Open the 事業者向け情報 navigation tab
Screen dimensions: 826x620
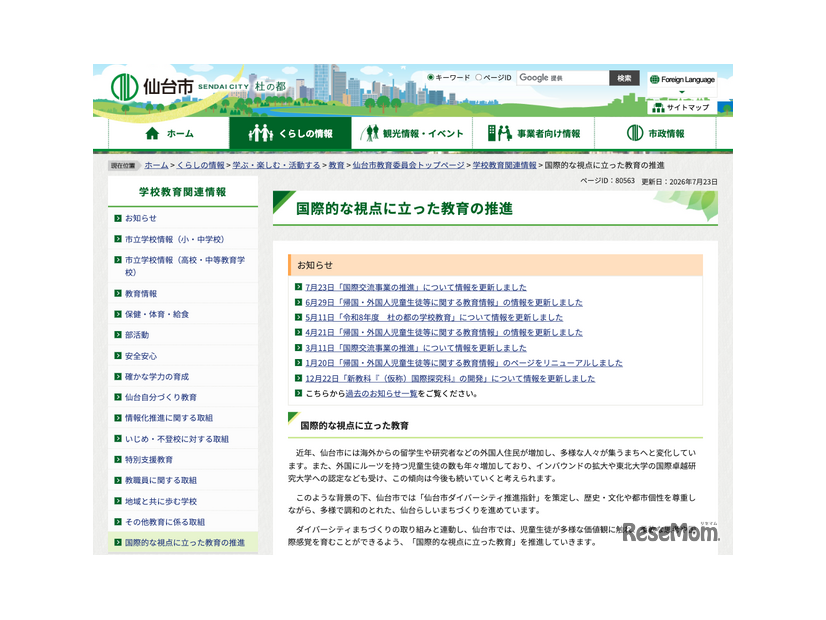tap(534, 134)
